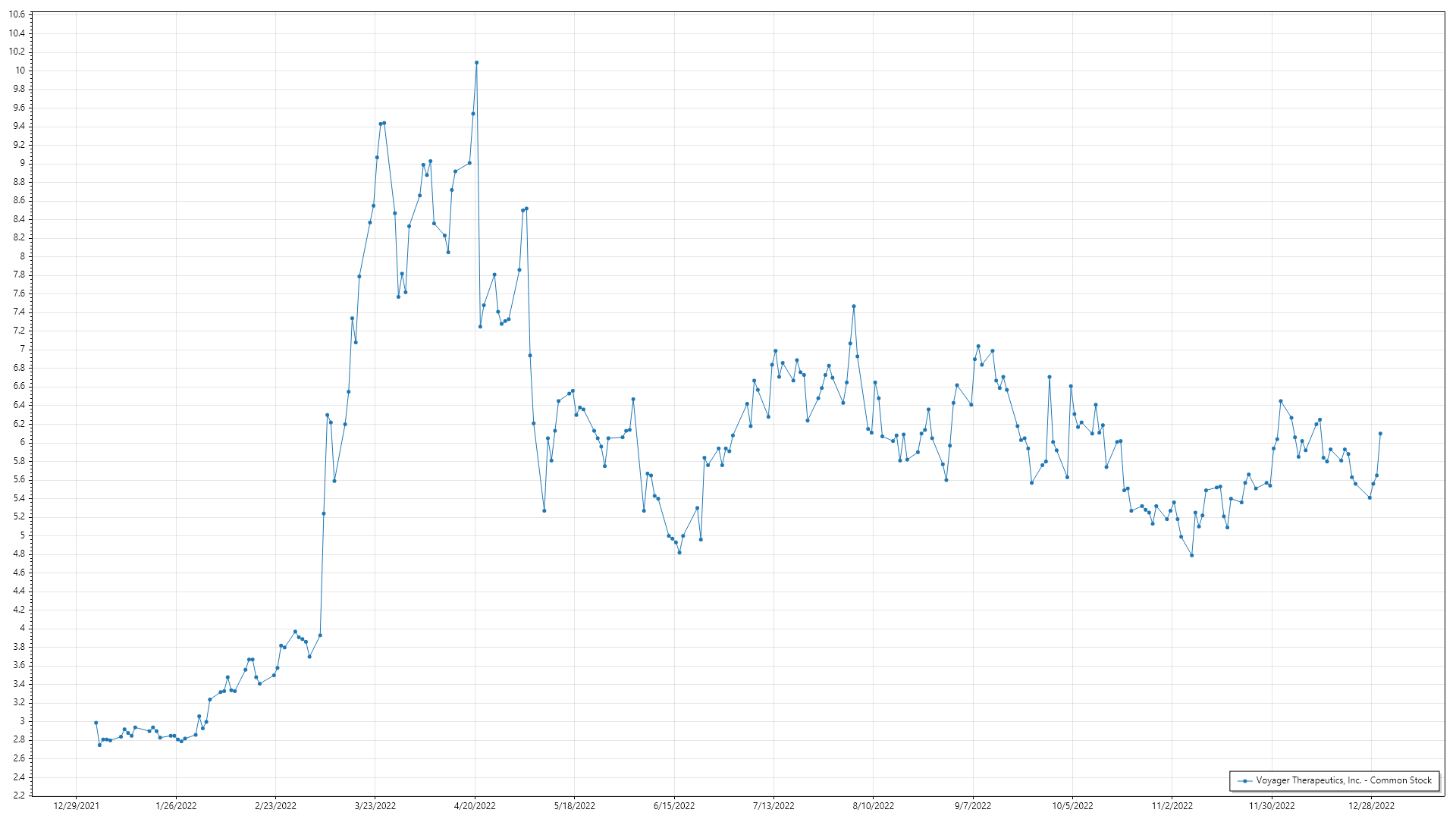Click the last data point of the series
The width and height of the screenshot is (1456, 819).
tap(1380, 434)
